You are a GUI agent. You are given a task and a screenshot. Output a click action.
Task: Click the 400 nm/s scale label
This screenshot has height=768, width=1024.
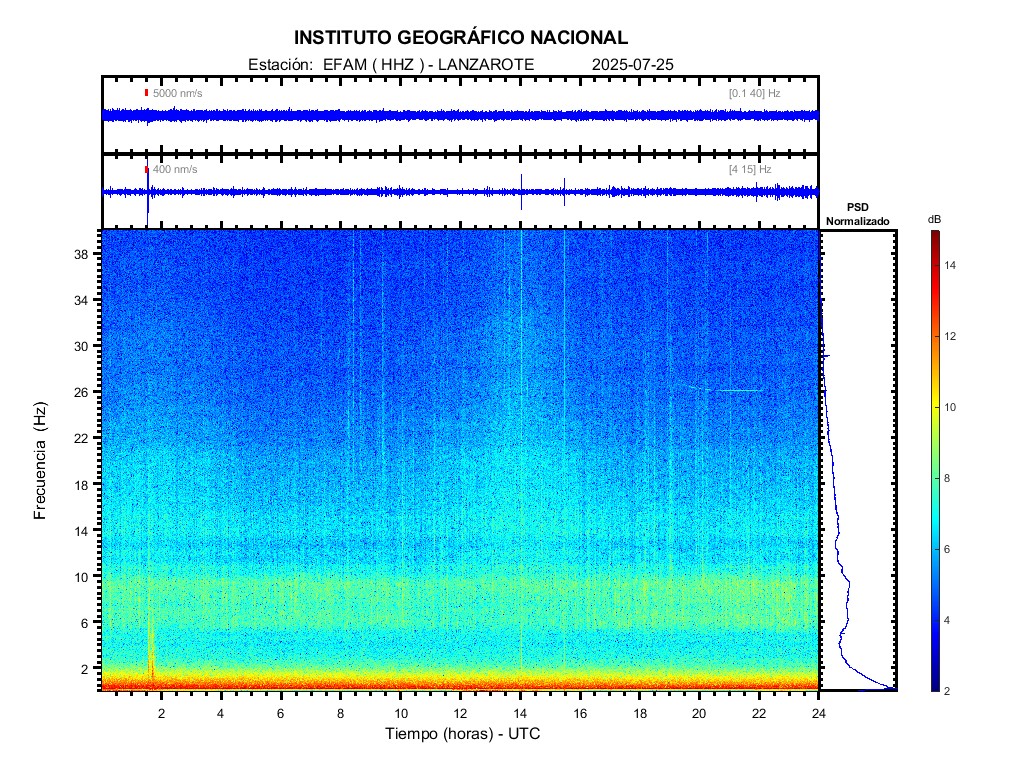coord(175,169)
